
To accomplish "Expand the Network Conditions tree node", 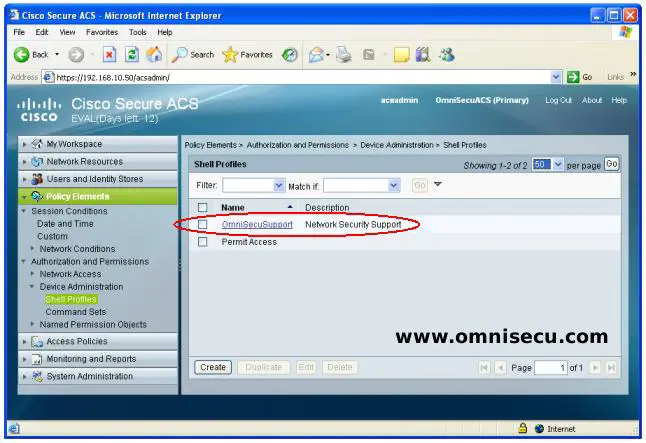I will (32, 248).
